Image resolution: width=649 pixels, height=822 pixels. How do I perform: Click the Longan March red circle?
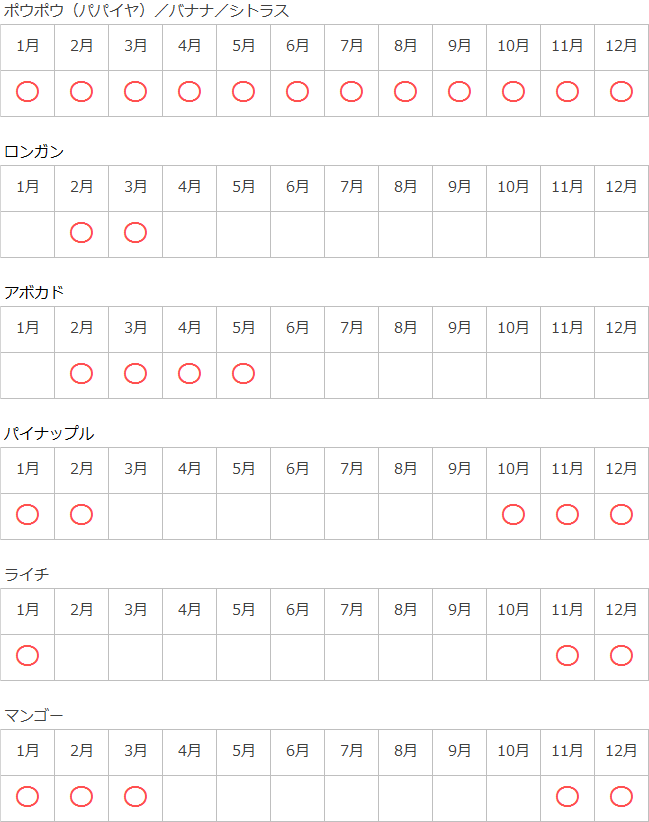tap(136, 233)
